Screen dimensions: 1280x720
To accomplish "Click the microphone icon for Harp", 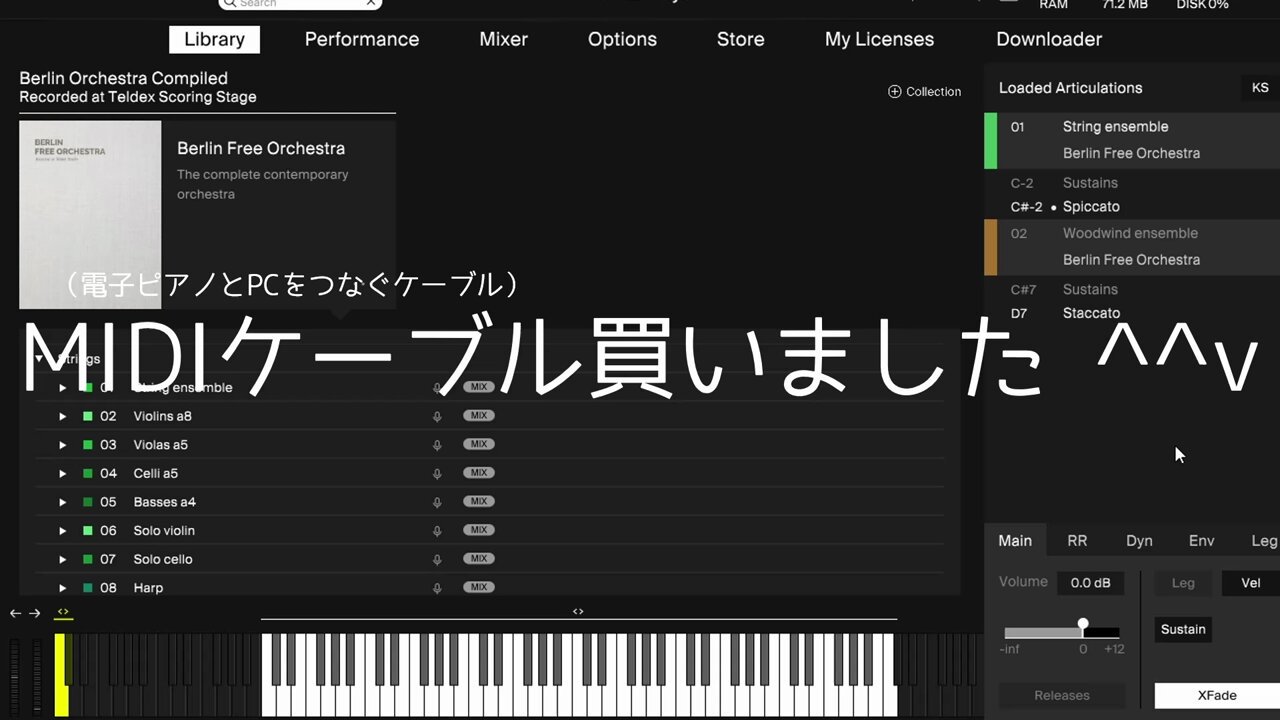I will [x=437, y=588].
